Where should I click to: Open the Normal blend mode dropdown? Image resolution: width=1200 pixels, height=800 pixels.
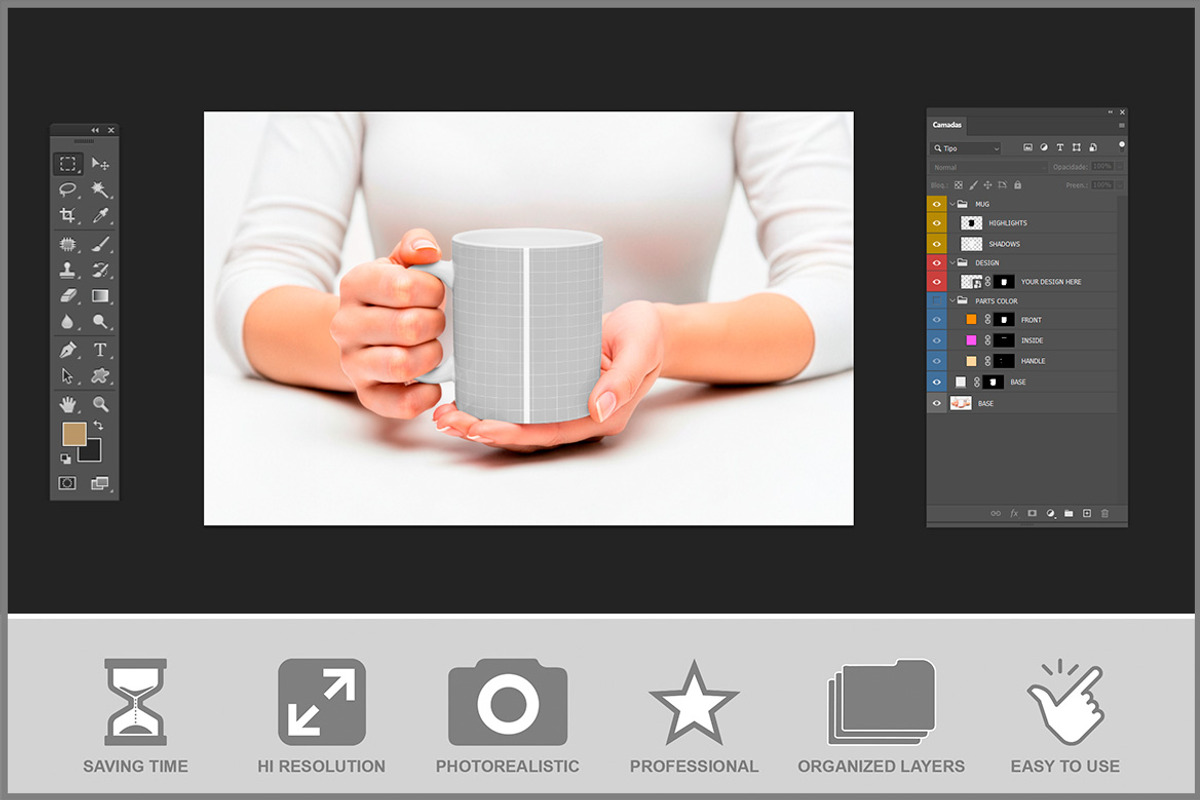(x=988, y=167)
